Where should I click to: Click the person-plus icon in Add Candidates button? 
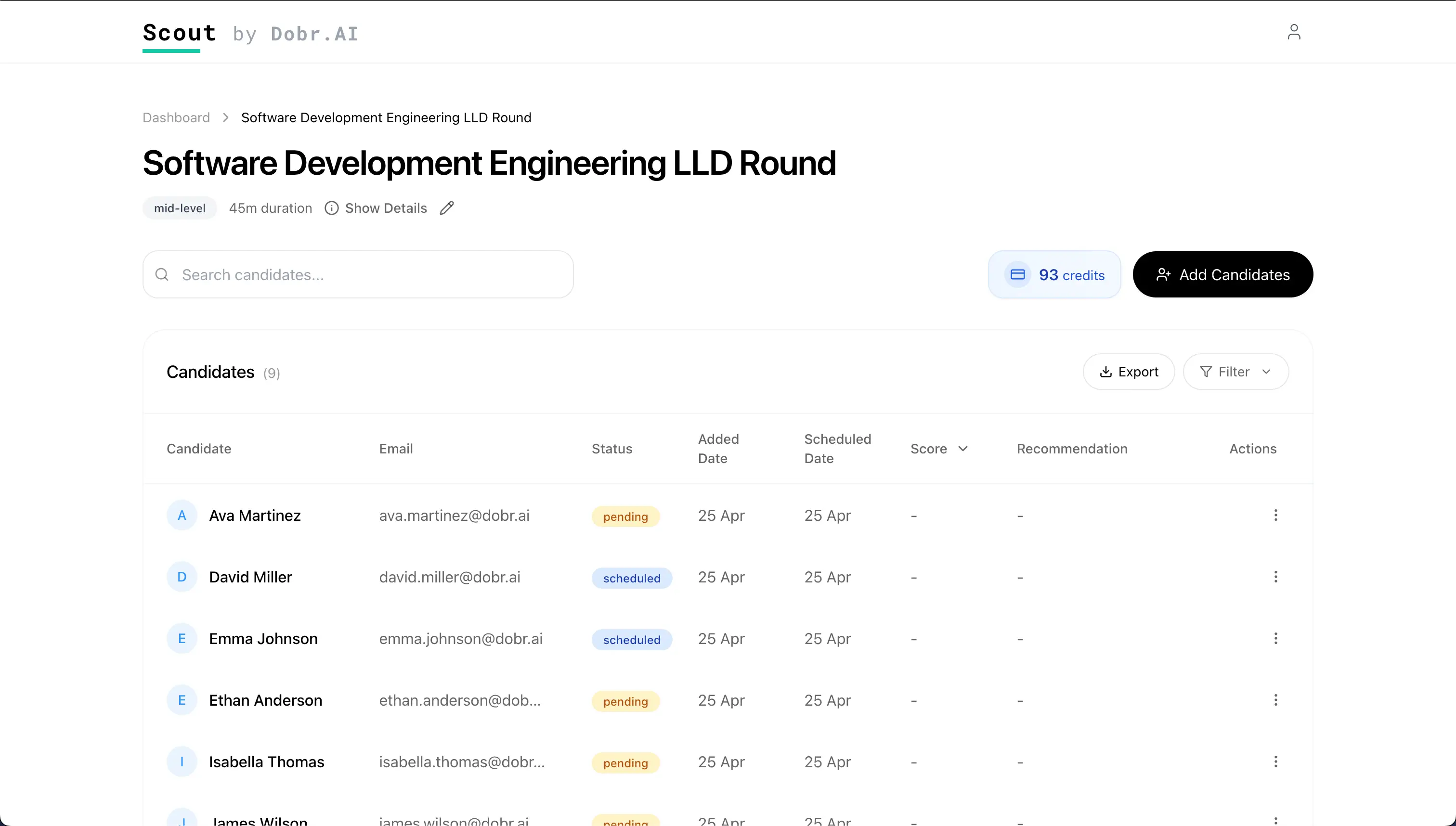point(1164,274)
